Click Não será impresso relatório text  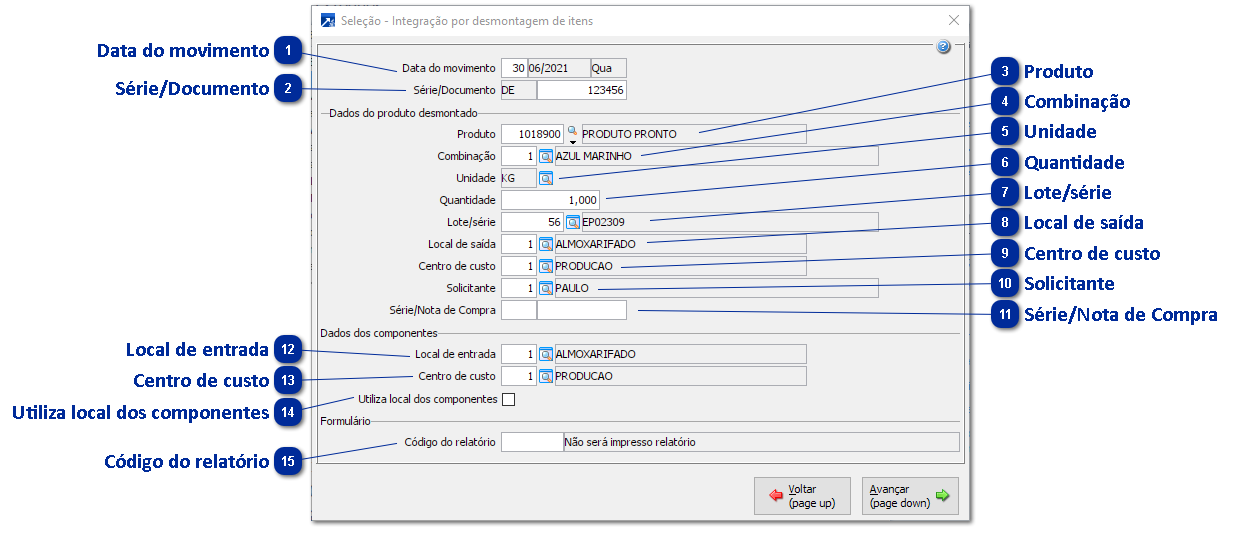pos(630,442)
